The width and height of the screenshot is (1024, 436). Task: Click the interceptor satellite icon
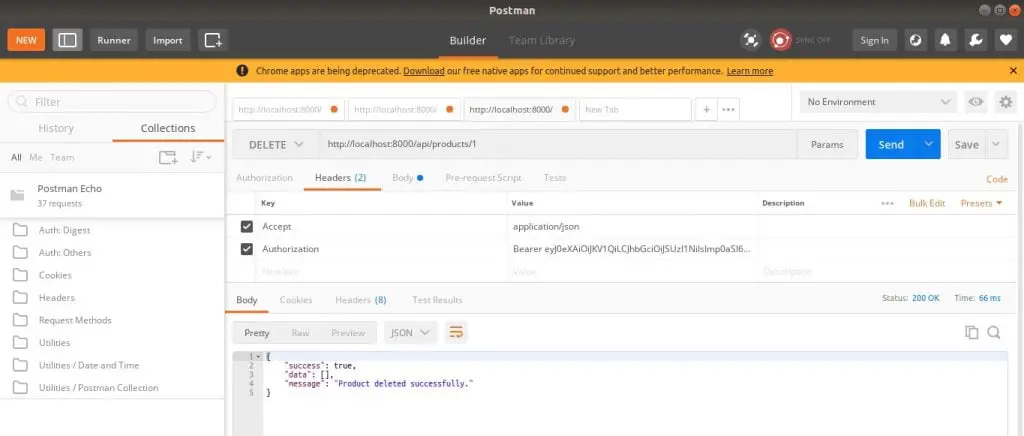[751, 40]
